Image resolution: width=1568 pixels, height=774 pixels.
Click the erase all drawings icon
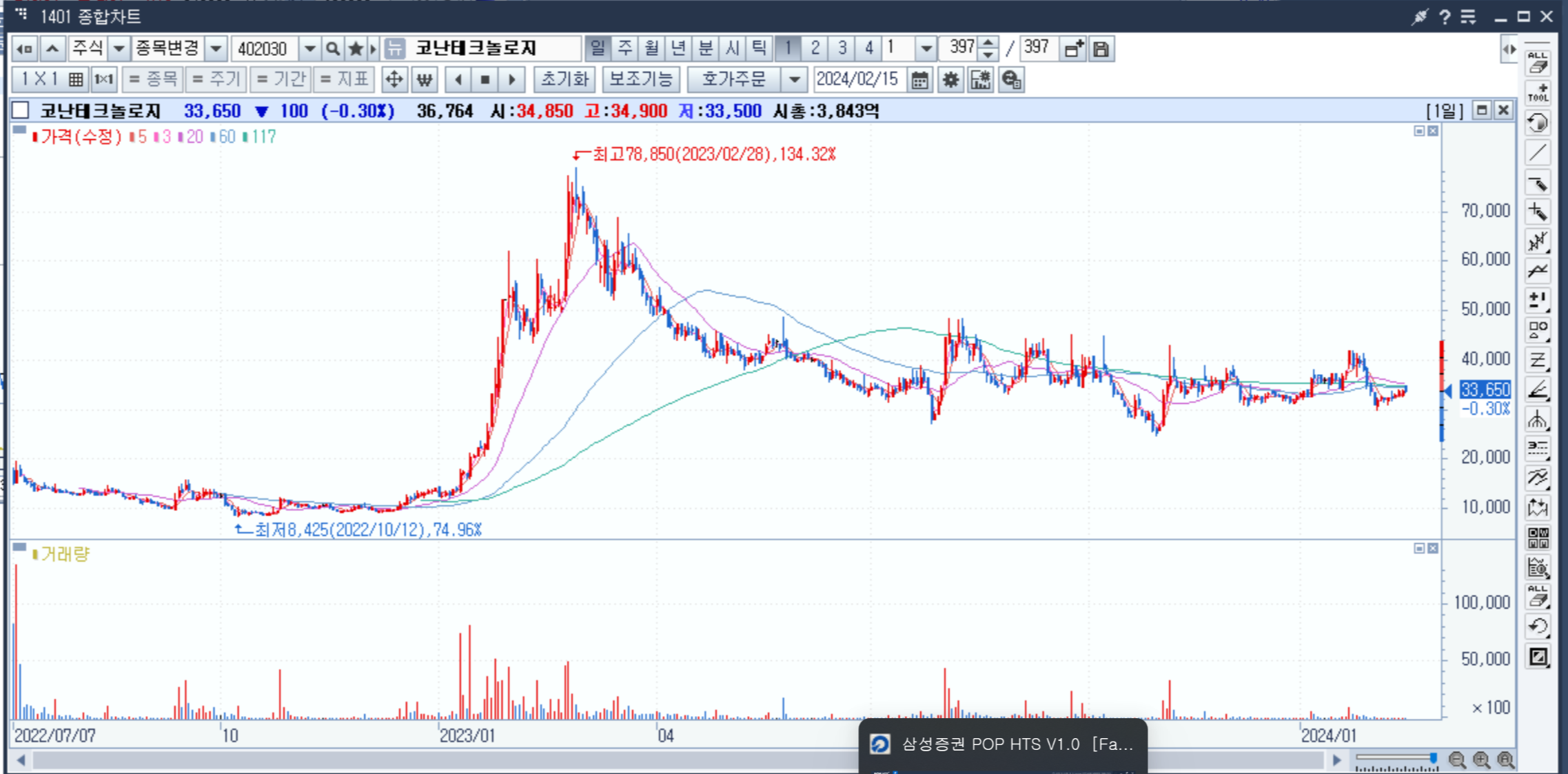1538,63
